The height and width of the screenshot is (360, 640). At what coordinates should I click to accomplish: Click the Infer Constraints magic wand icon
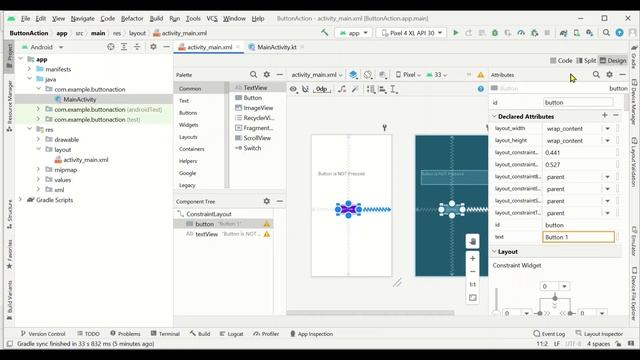coord(355,89)
